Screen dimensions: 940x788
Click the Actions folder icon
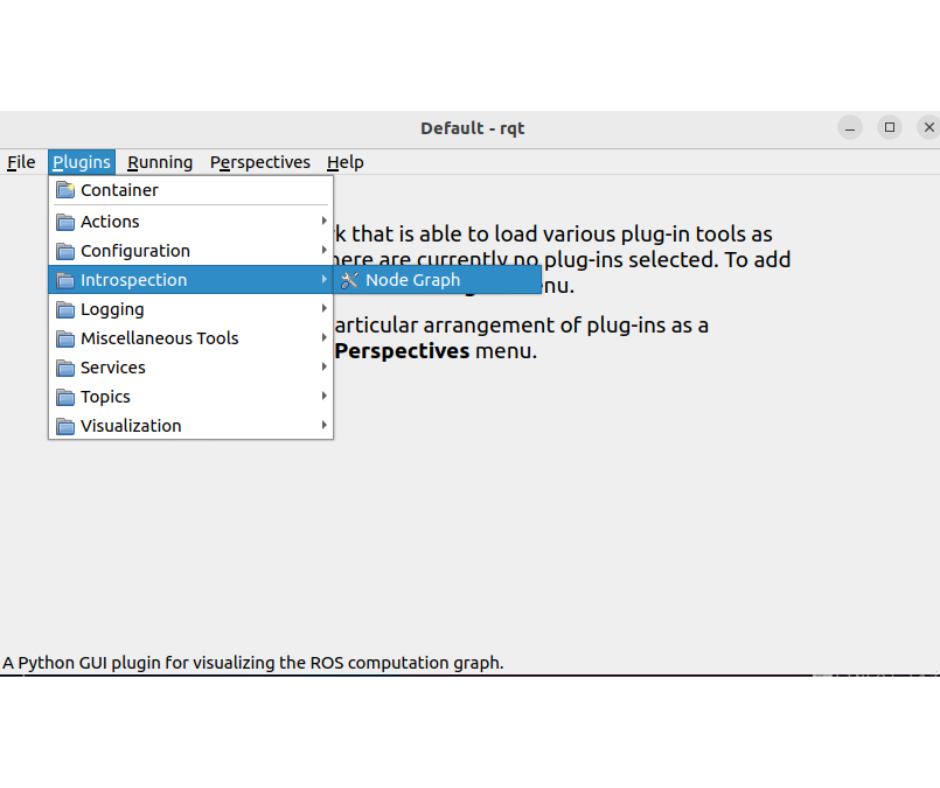tap(66, 222)
